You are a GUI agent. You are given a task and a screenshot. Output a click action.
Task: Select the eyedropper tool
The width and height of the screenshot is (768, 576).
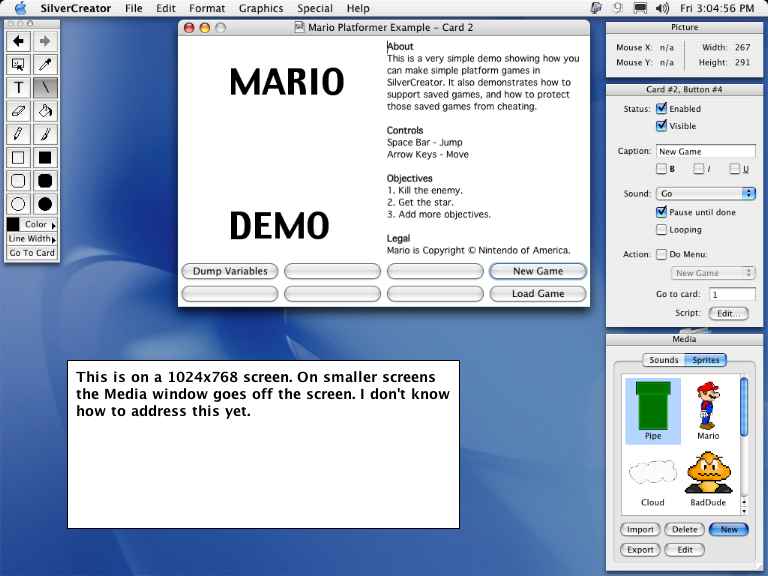point(45,64)
